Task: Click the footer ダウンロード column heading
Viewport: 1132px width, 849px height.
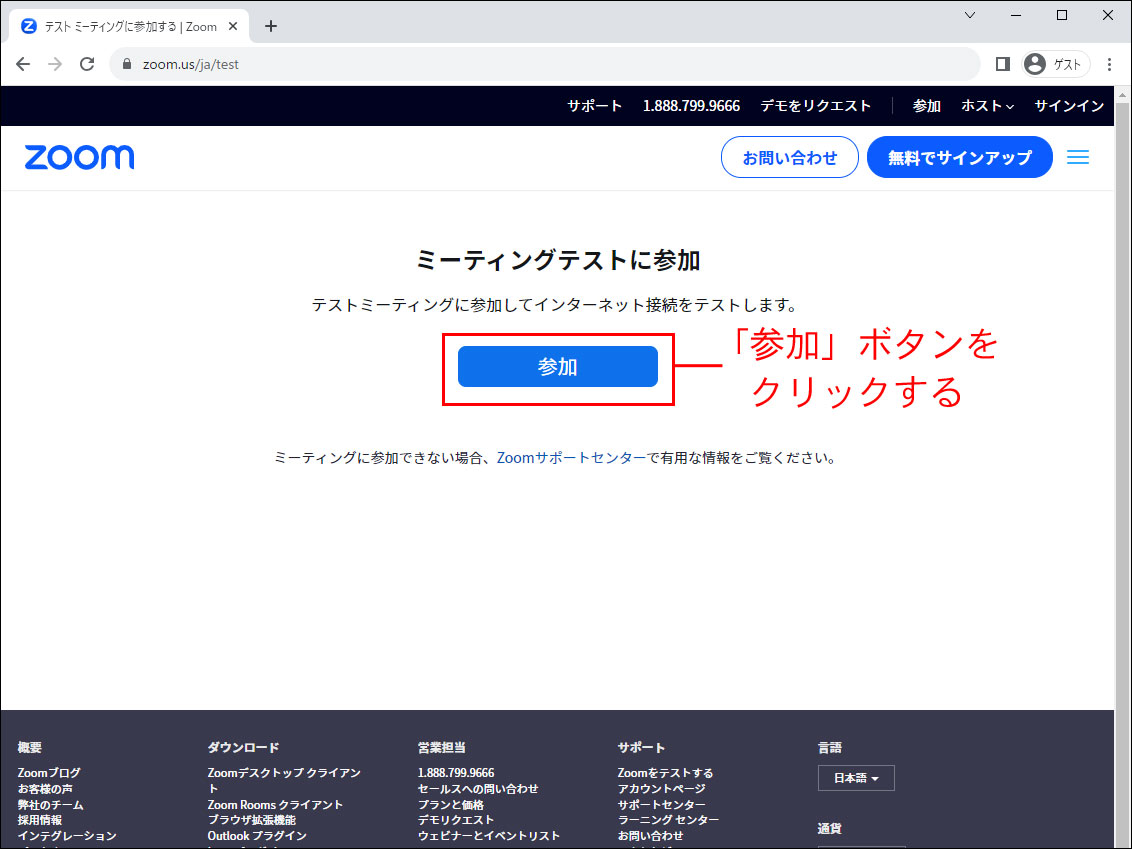Action: (243, 748)
